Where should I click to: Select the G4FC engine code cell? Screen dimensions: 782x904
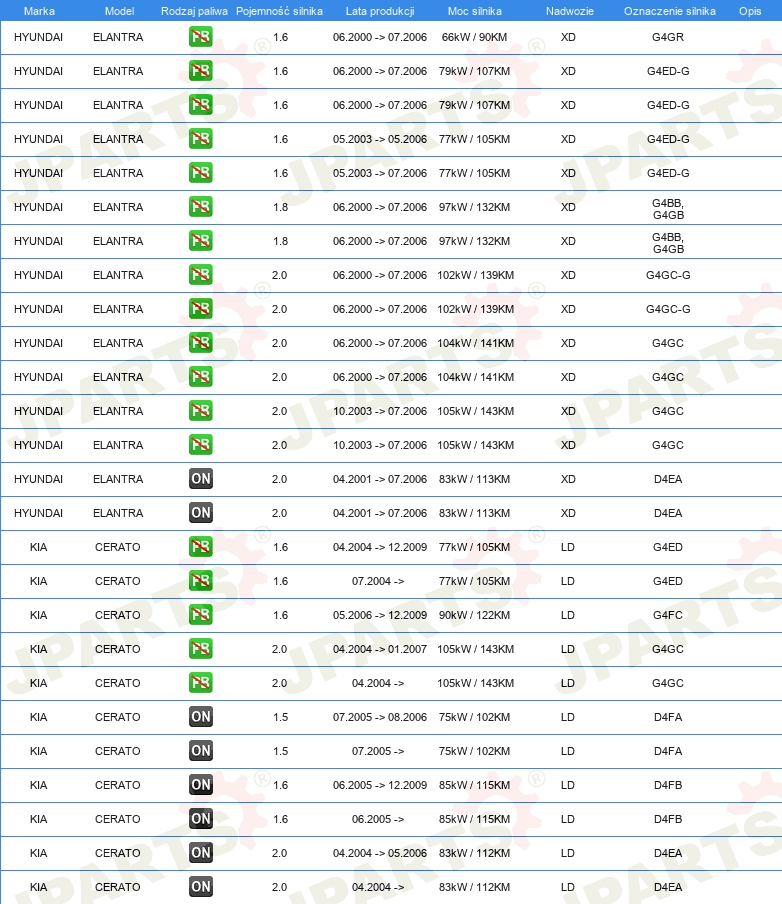pos(668,615)
